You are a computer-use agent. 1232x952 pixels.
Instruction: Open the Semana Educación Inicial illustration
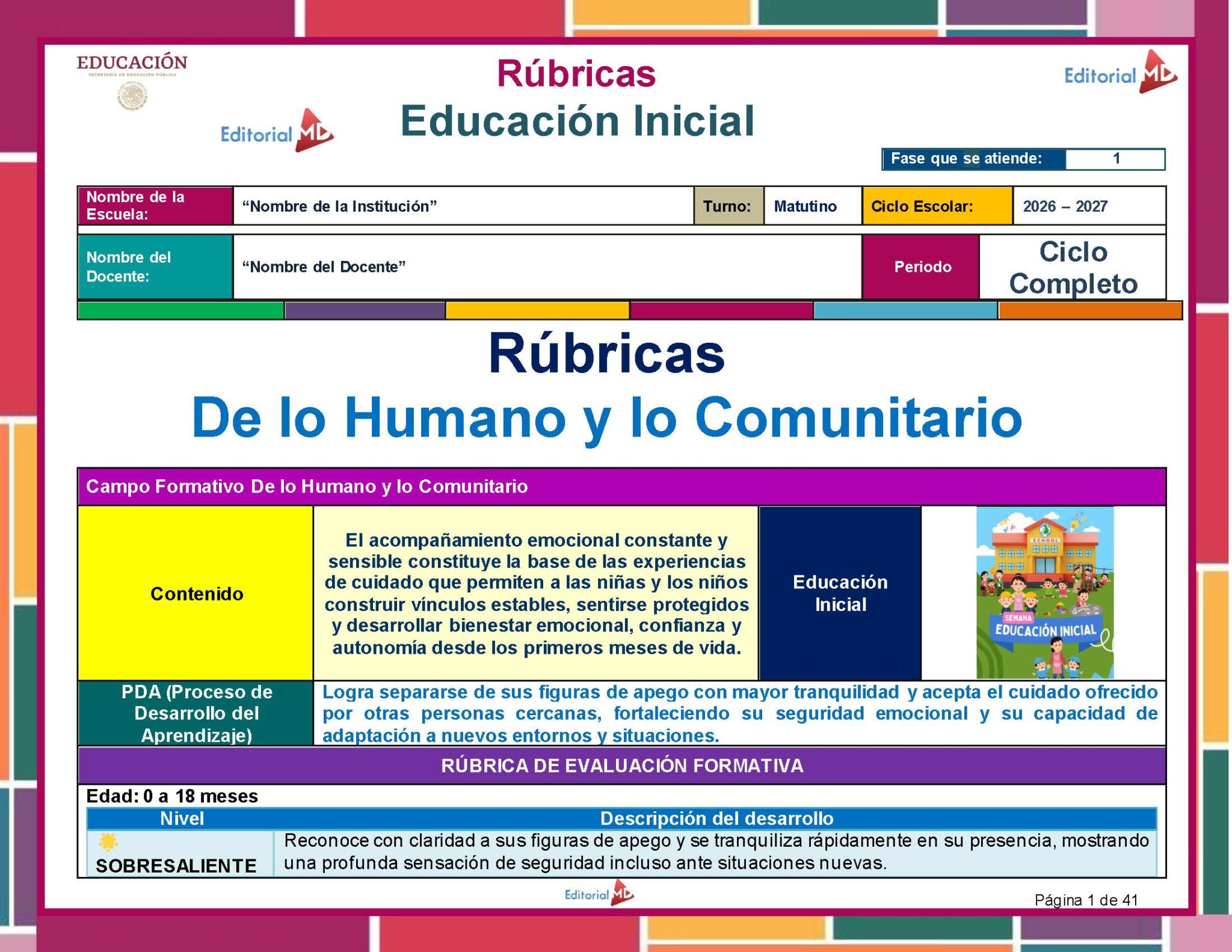point(1044,592)
